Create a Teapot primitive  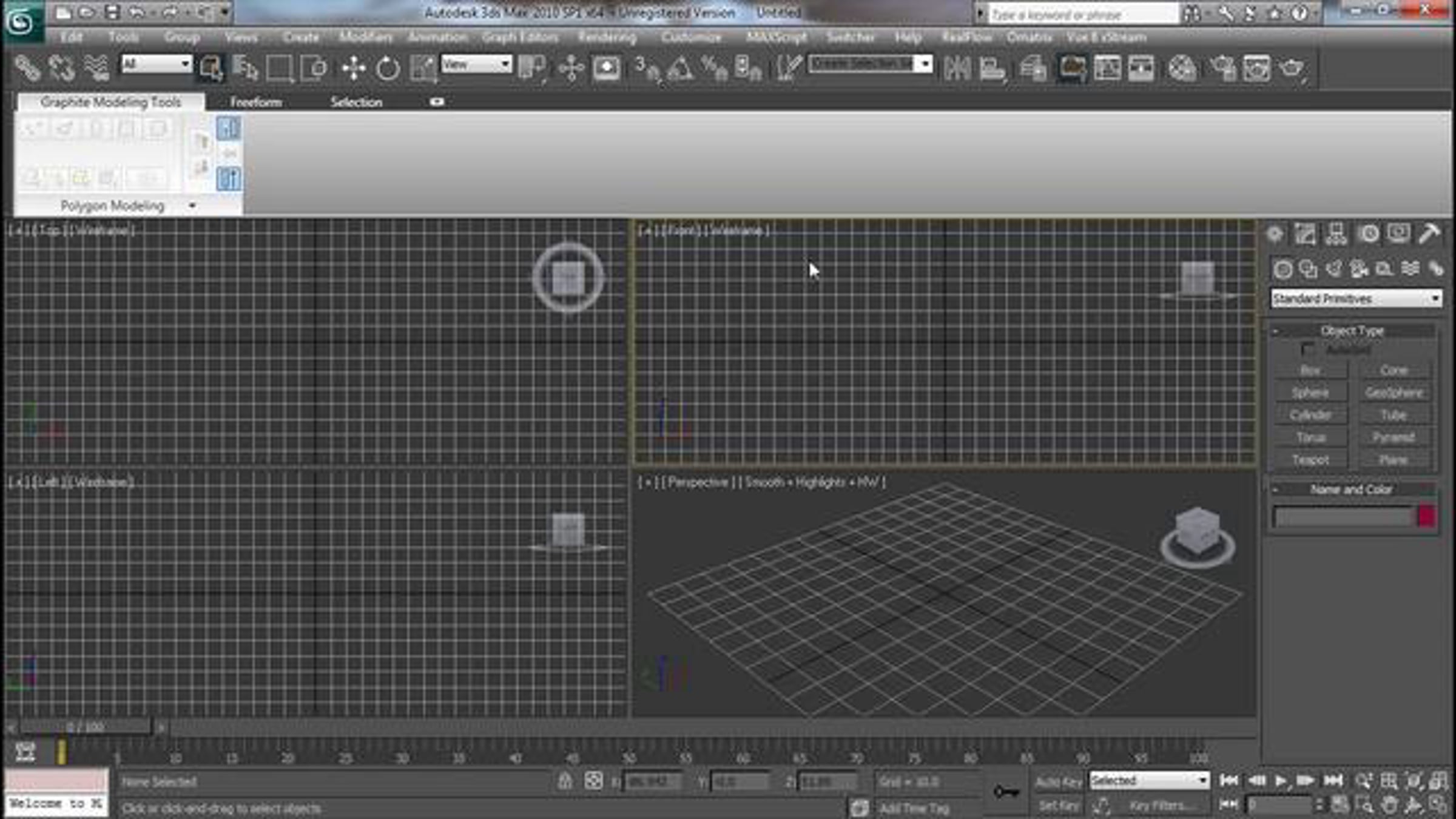click(x=1310, y=460)
